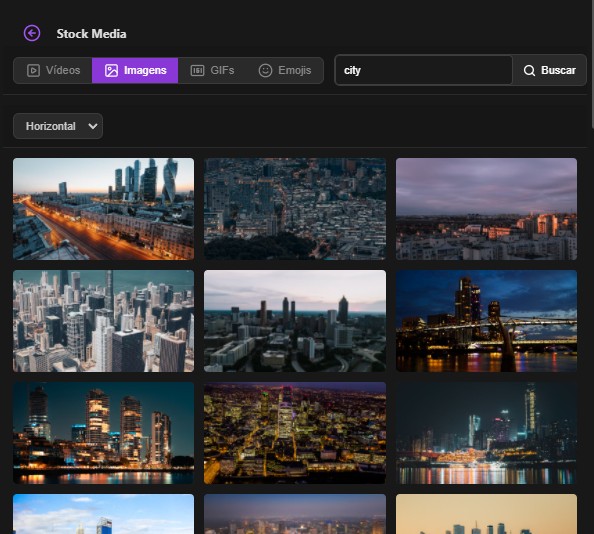Image resolution: width=594 pixels, height=534 pixels.
Task: Click the vertical scrollbar on the right edge
Action: tap(592, 64)
